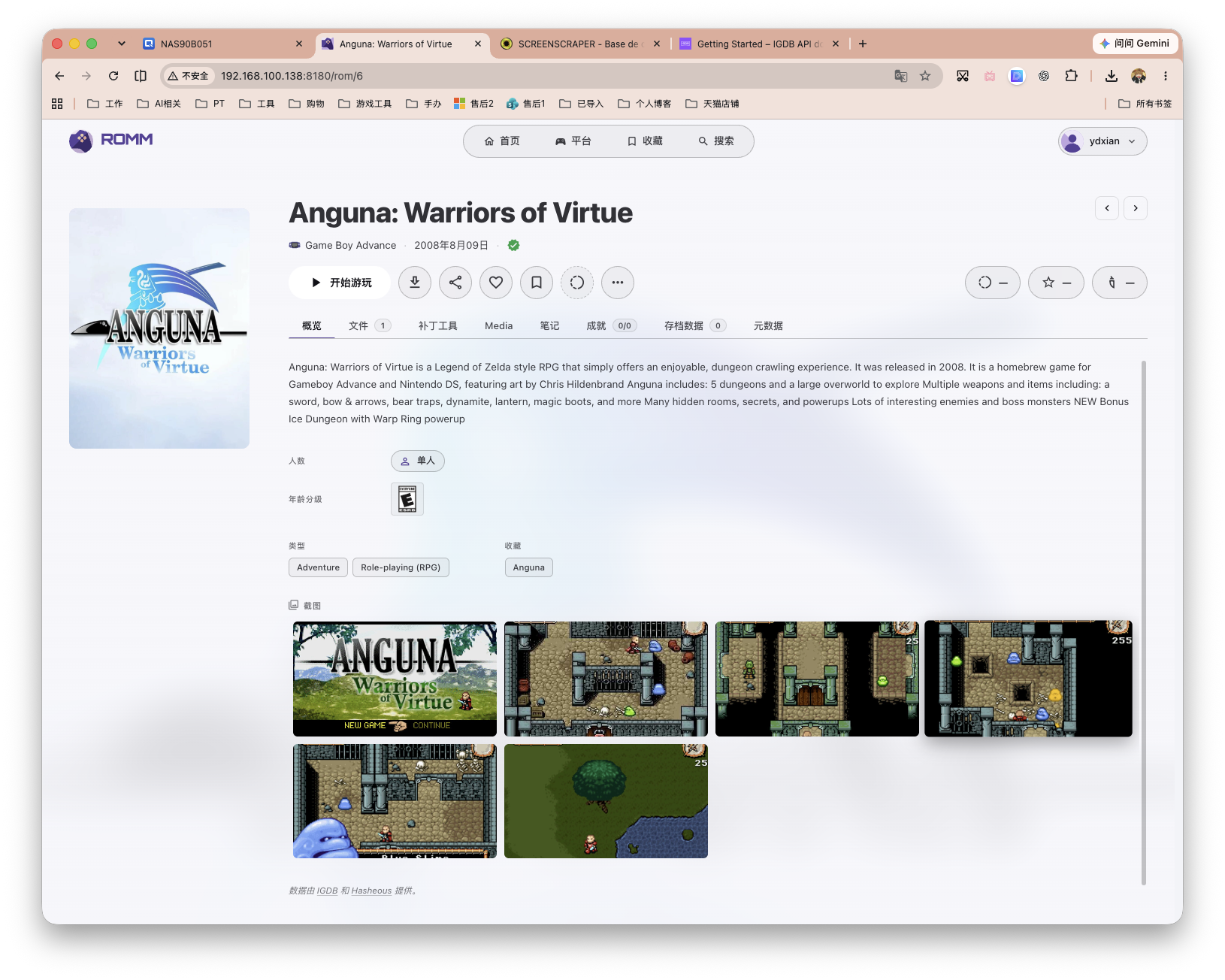The image size is (1225, 980).
Task: Open the Blue Slime boss screenshot
Action: [395, 801]
